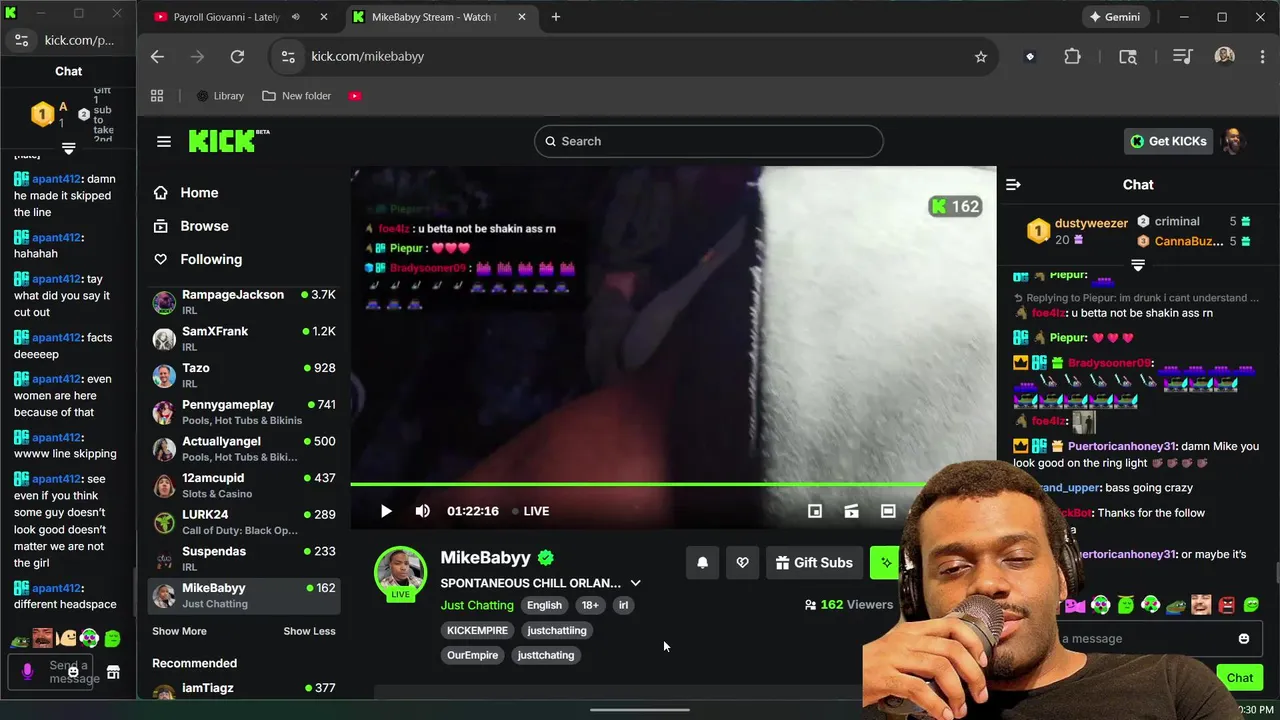Open Suspendas channel in sidebar
This screenshot has width=1280, height=720.
point(244,558)
